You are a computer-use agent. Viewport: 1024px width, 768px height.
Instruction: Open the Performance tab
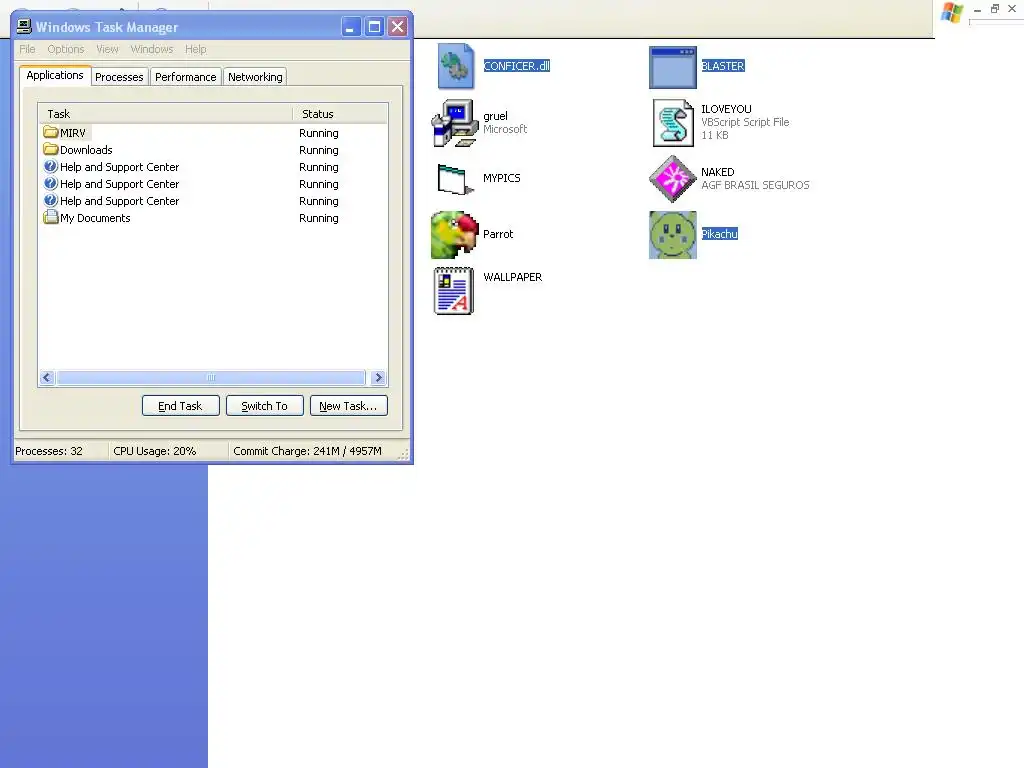tap(185, 77)
